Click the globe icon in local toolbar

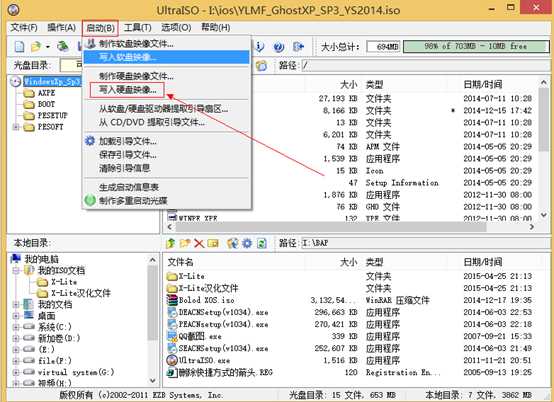click(x=233, y=243)
